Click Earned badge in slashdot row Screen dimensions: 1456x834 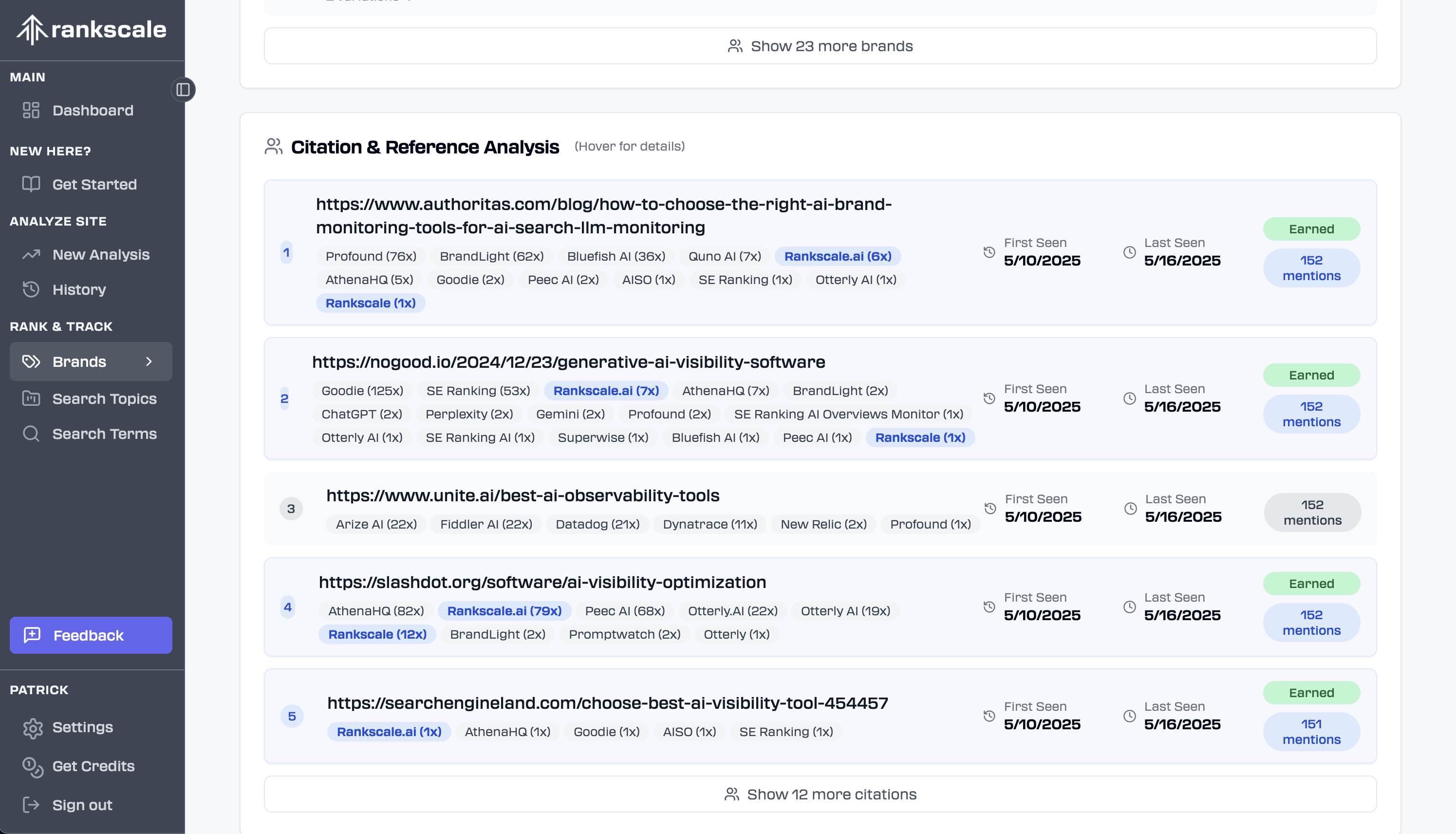click(1311, 583)
